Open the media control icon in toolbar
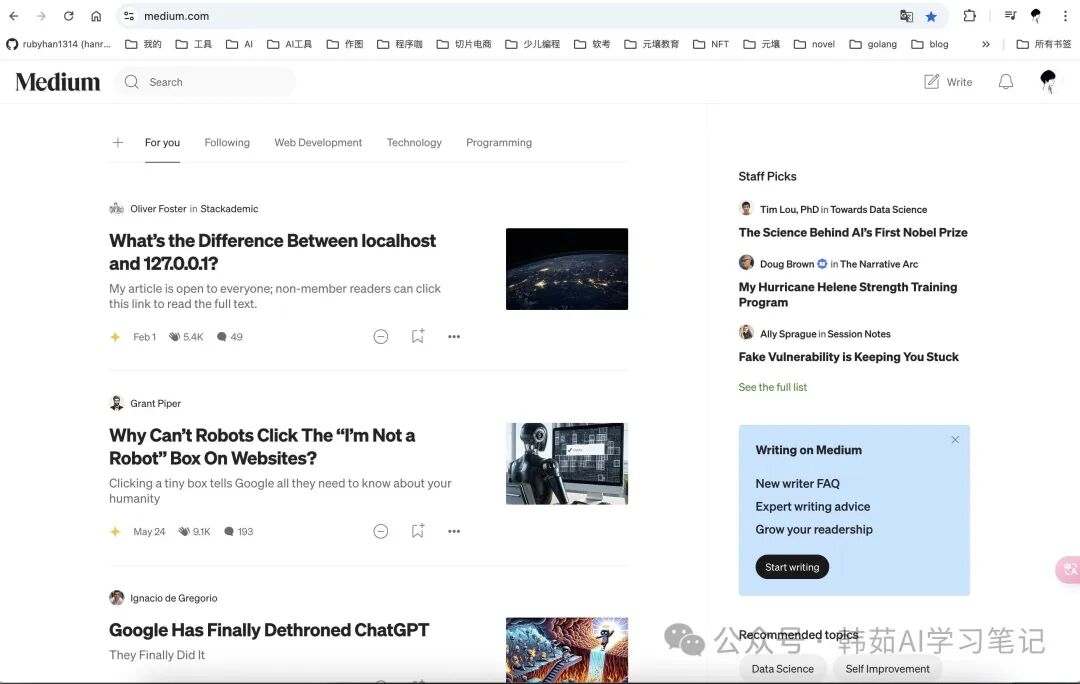Image resolution: width=1080 pixels, height=684 pixels. pyautogui.click(x=1010, y=15)
